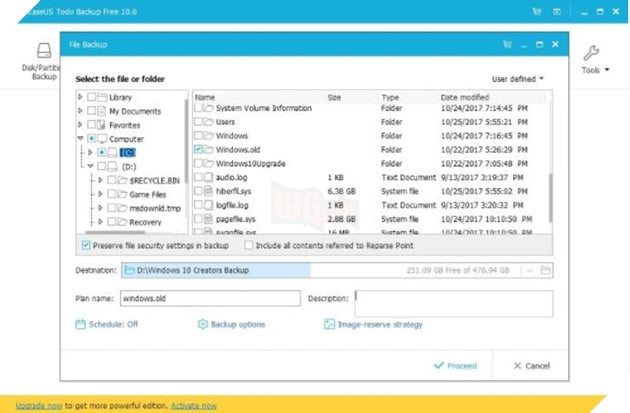The image size is (630, 413).
Task: Click the shopping cart icon in main title bar
Action: click(538, 12)
